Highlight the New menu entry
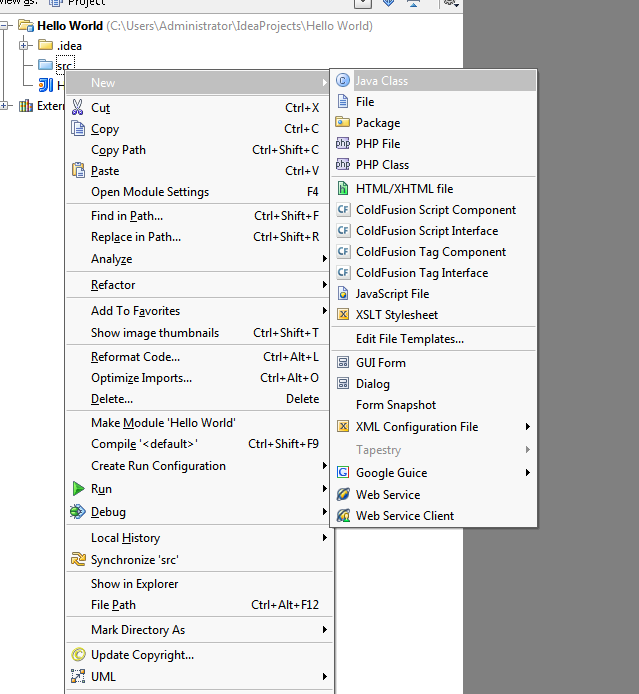This screenshot has width=639, height=694. [198, 82]
